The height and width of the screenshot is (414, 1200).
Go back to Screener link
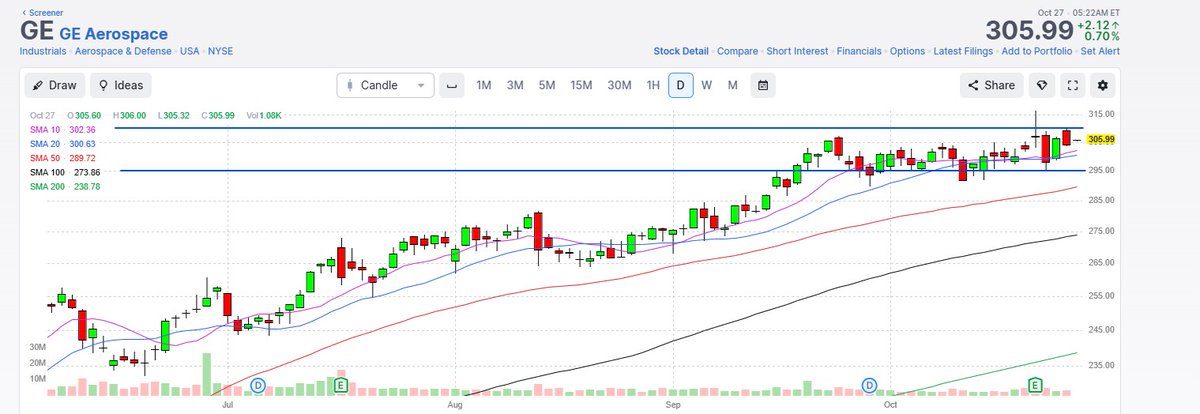pyautogui.click(x=42, y=13)
